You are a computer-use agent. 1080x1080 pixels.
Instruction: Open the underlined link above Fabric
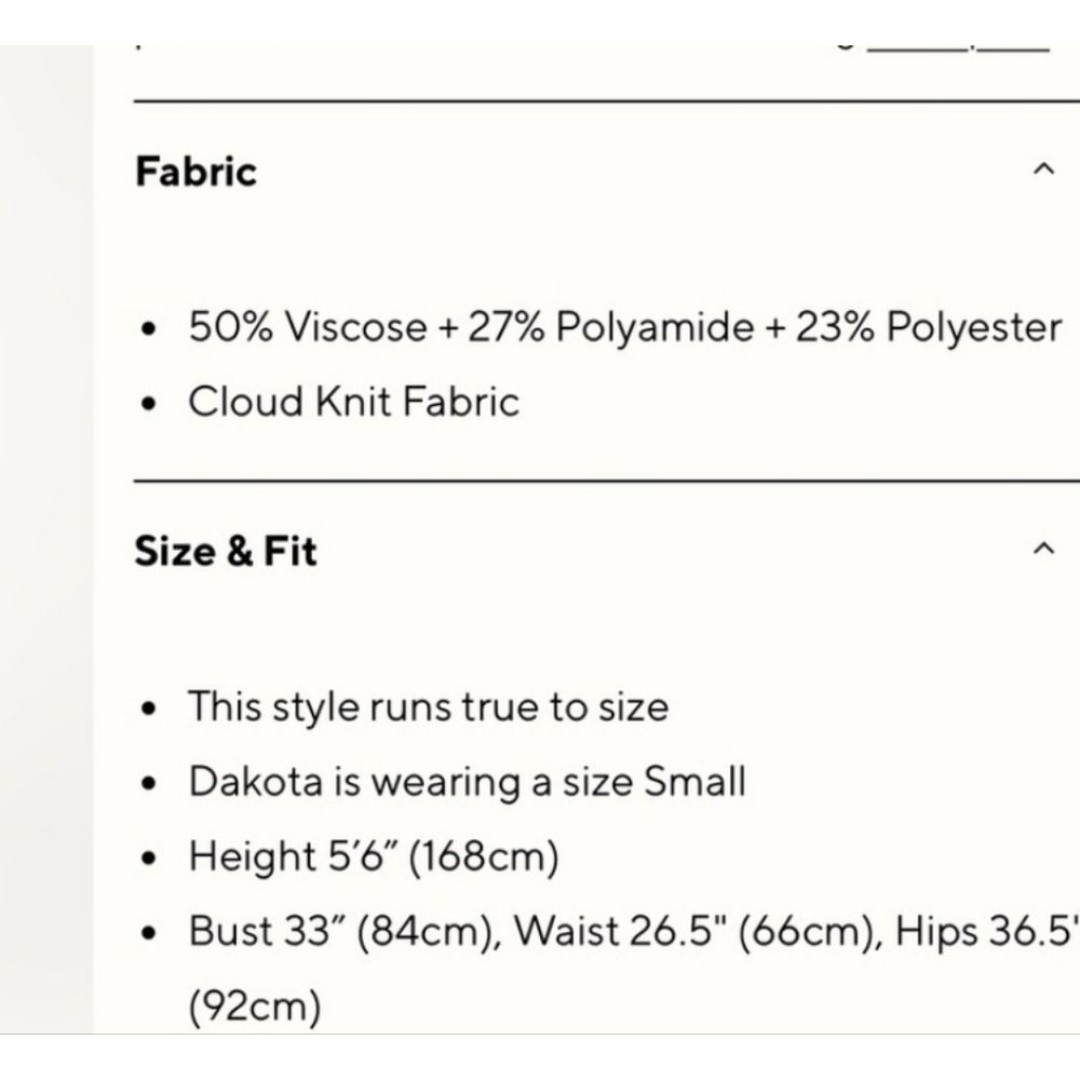point(957,47)
